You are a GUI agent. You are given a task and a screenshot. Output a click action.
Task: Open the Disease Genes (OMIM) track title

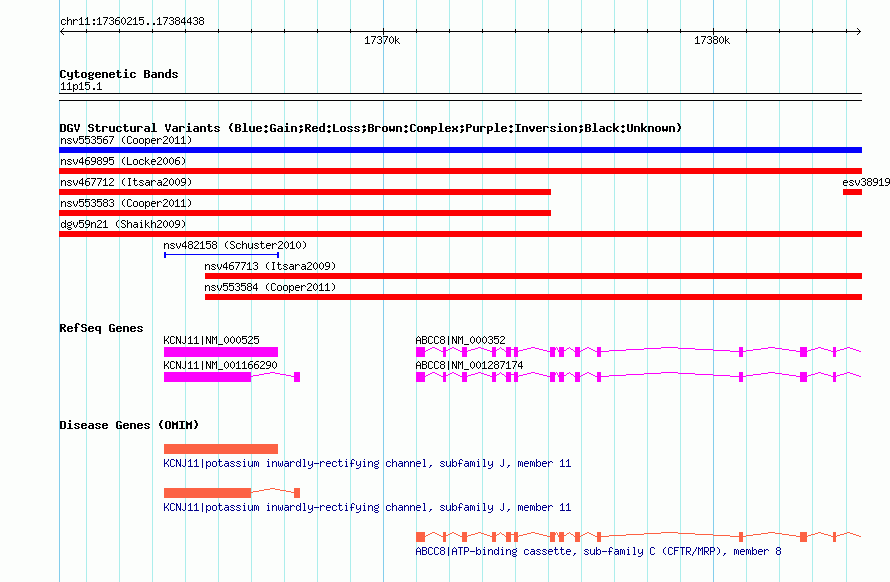coord(129,425)
